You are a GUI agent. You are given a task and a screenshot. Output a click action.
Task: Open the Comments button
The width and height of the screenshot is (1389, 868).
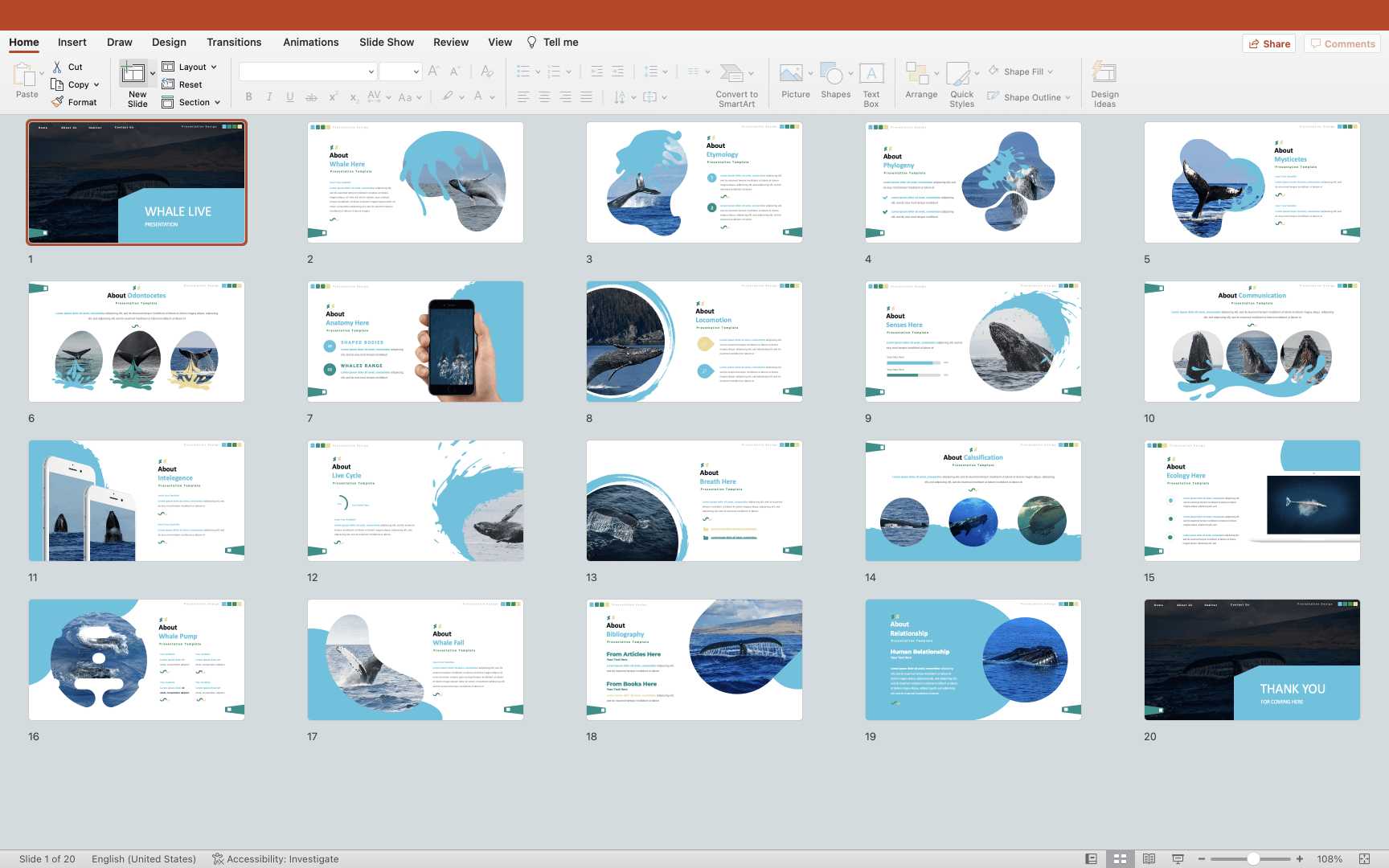(x=1342, y=43)
